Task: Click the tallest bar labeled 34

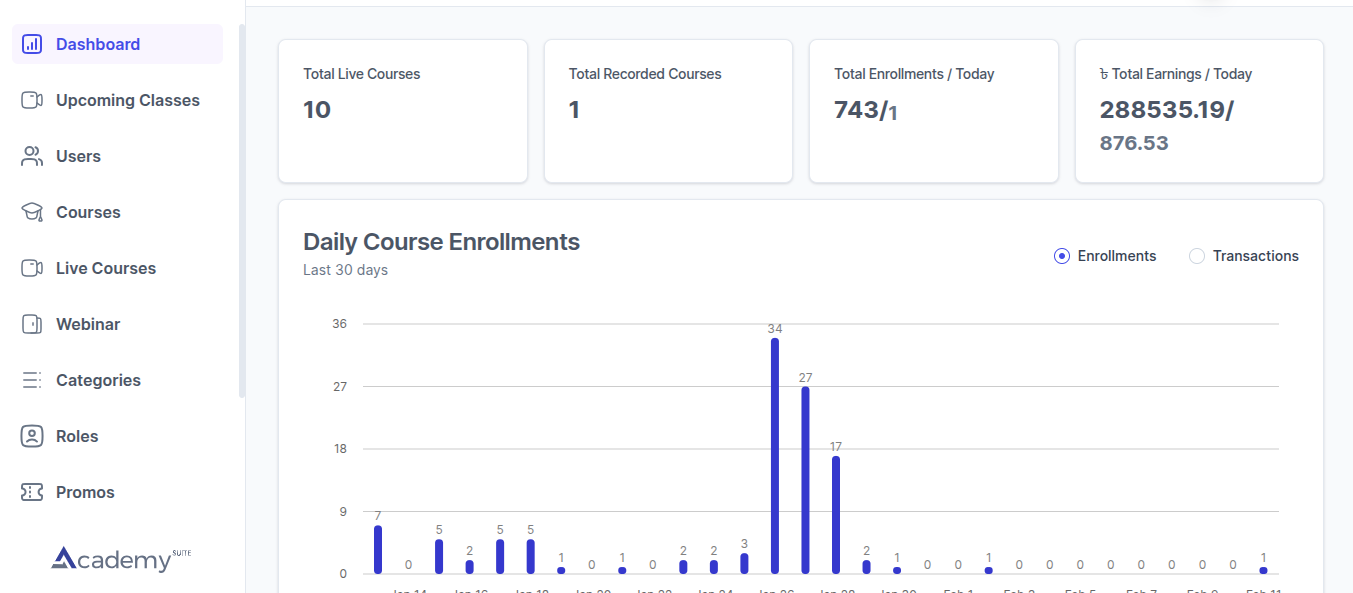Action: [775, 455]
